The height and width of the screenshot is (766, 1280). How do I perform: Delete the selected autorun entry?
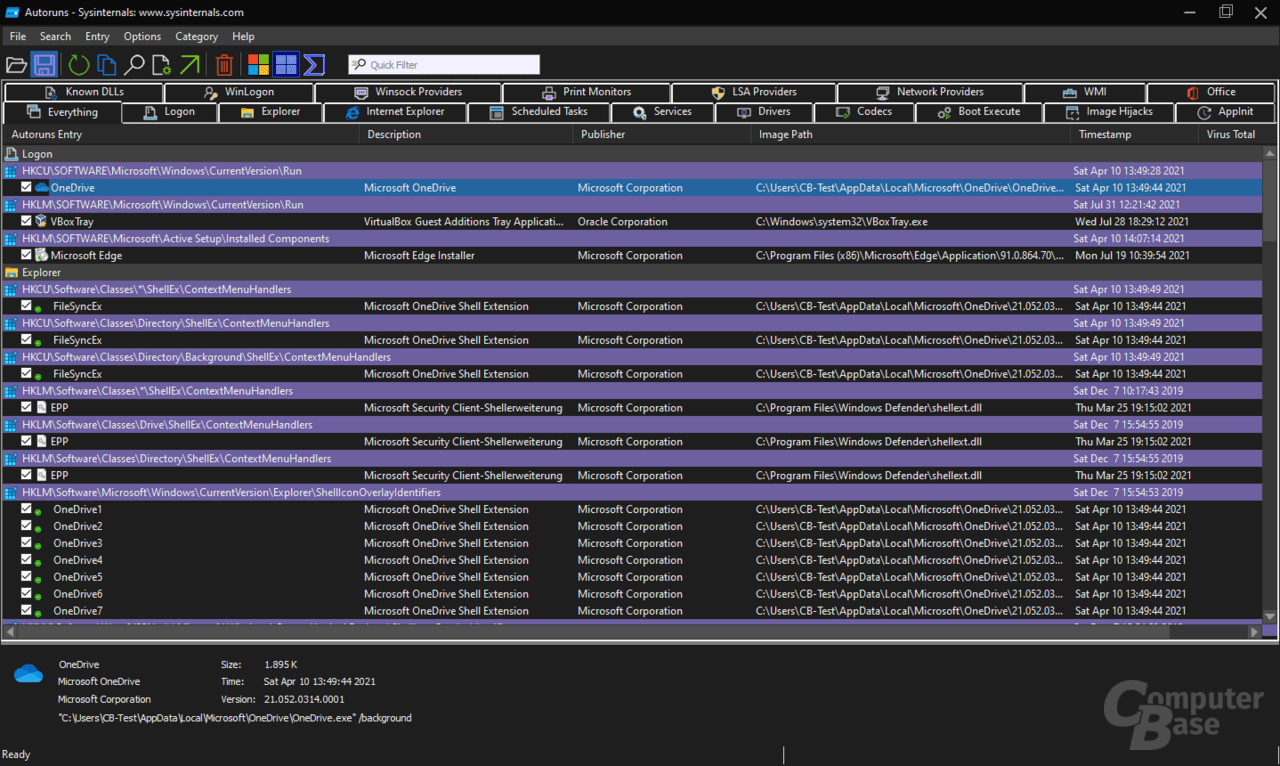(224, 64)
